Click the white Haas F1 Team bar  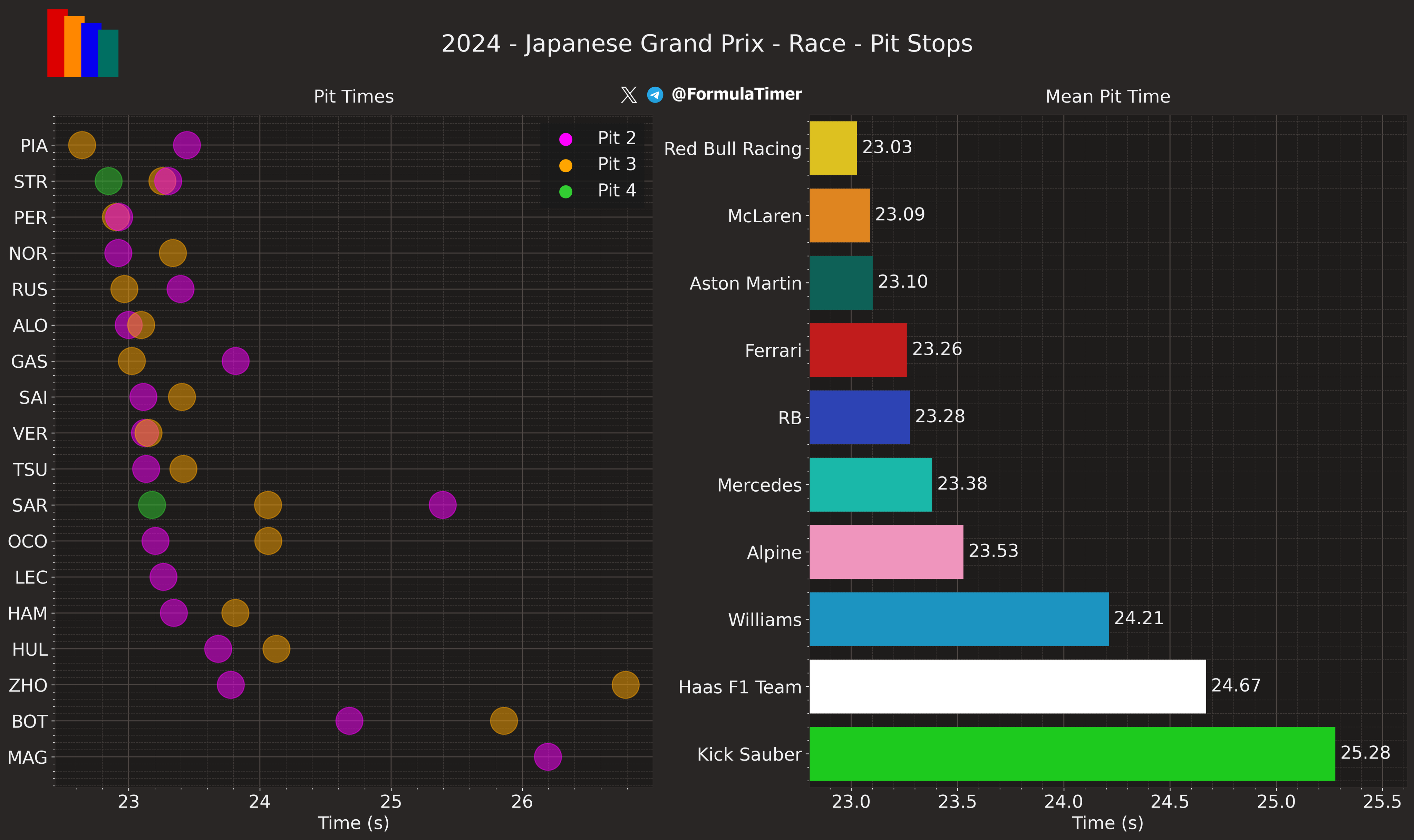click(x=1008, y=687)
